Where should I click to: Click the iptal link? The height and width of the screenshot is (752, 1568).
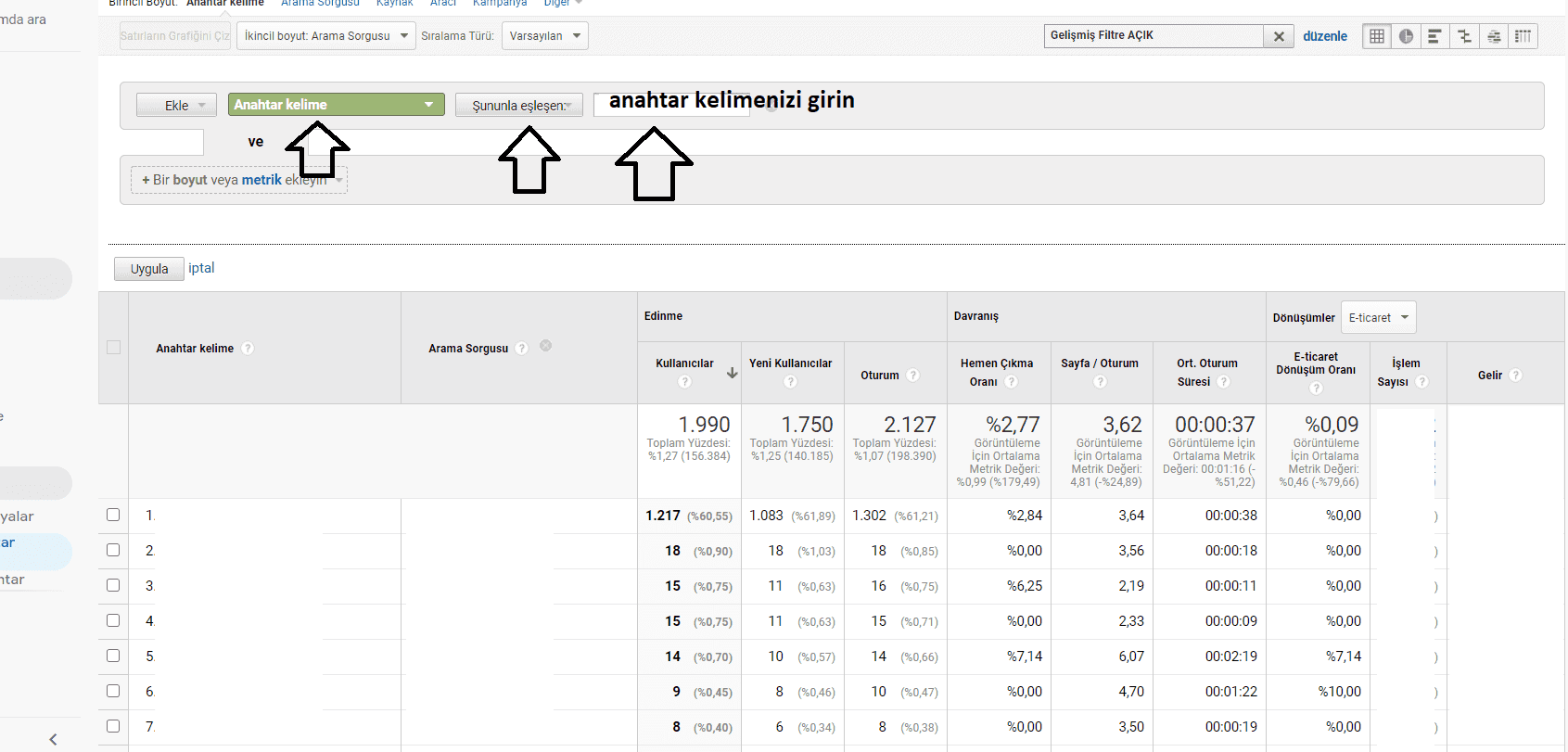point(201,268)
